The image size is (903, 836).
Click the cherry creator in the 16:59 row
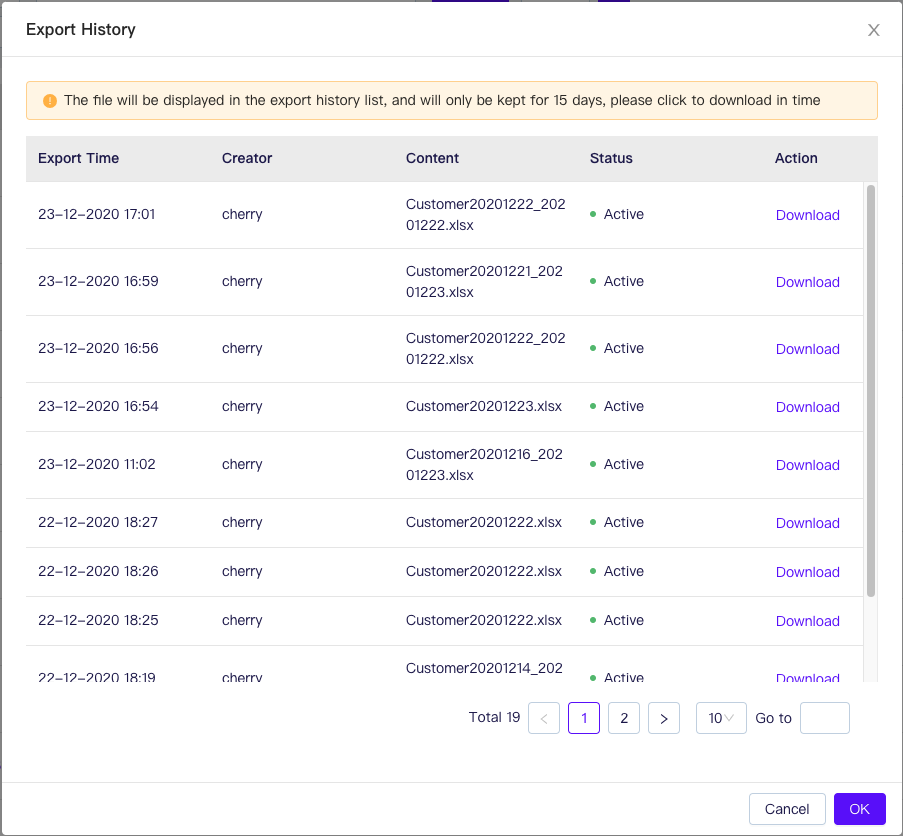point(242,282)
